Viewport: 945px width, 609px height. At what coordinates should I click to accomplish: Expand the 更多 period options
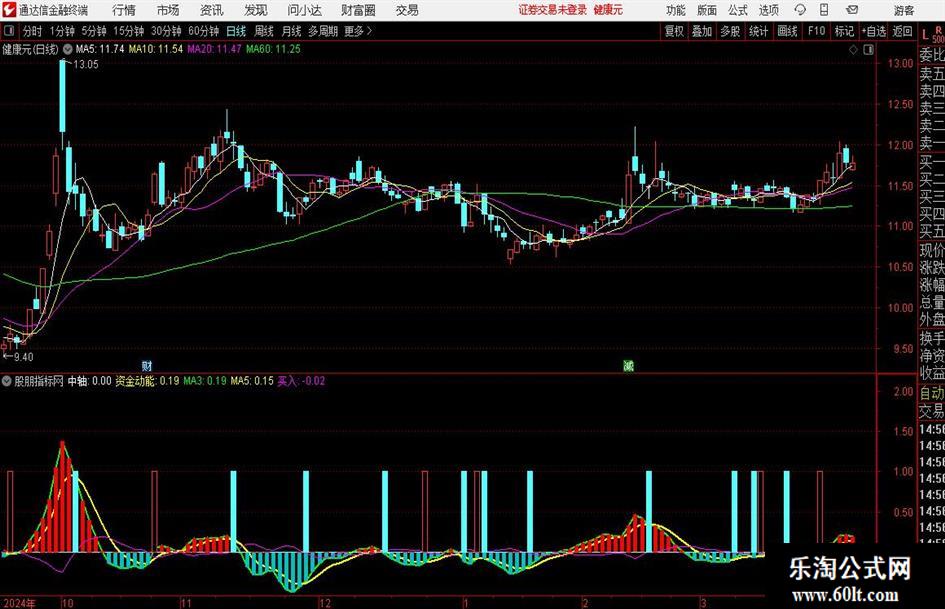[x=358, y=31]
